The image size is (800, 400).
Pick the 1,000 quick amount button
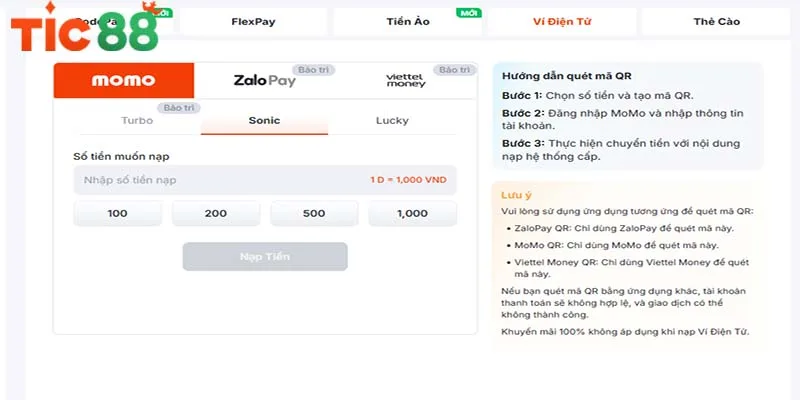[x=412, y=214]
